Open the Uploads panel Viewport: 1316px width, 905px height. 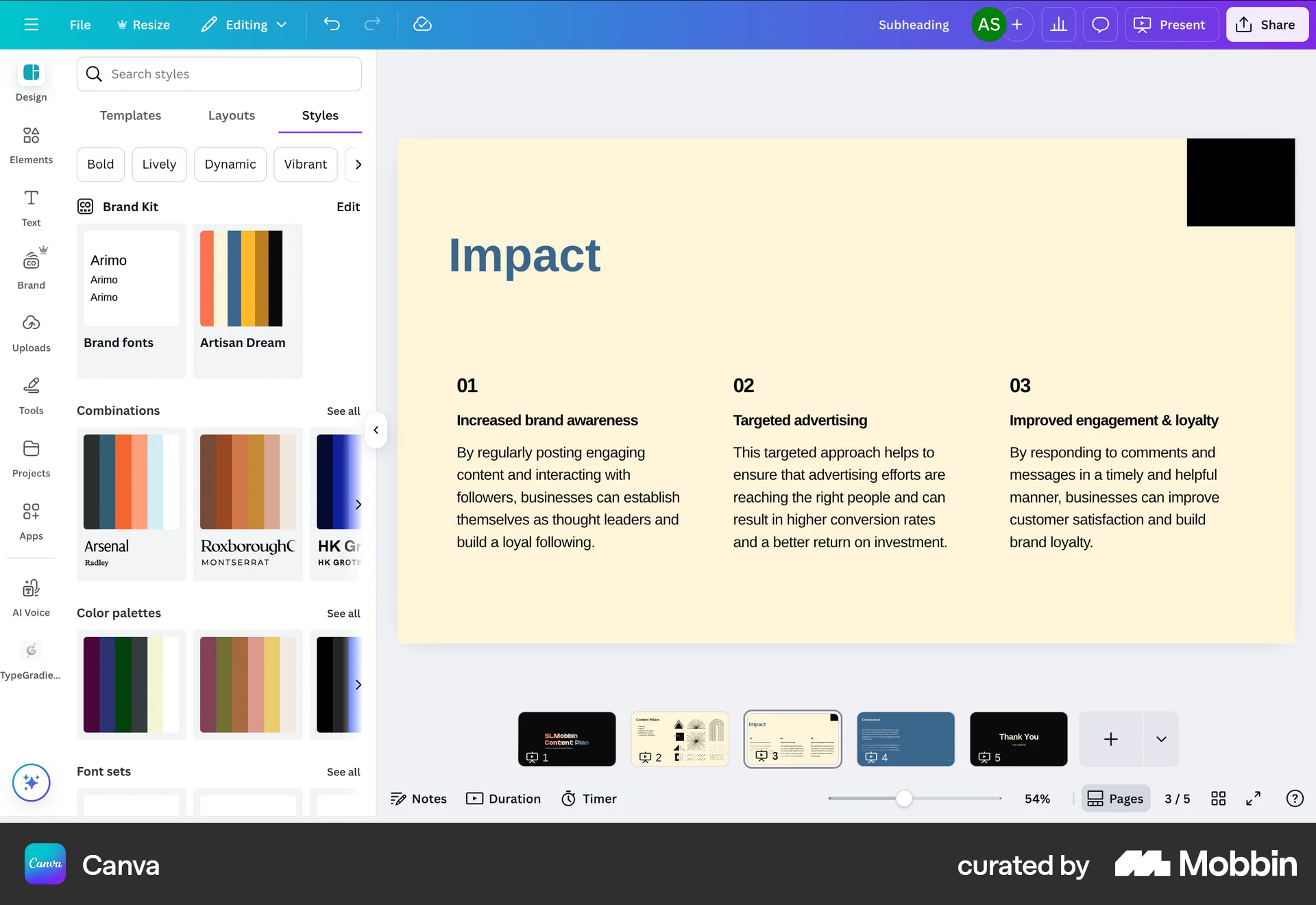(x=32, y=333)
